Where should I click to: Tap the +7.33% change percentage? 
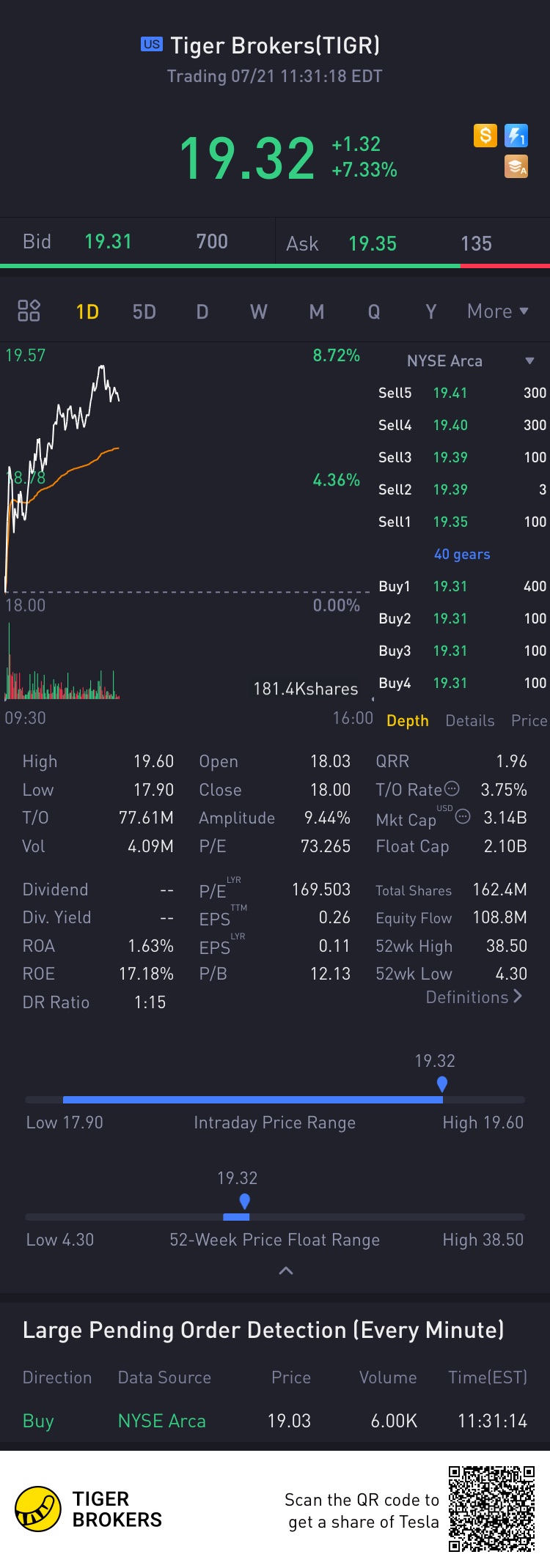coord(364,170)
